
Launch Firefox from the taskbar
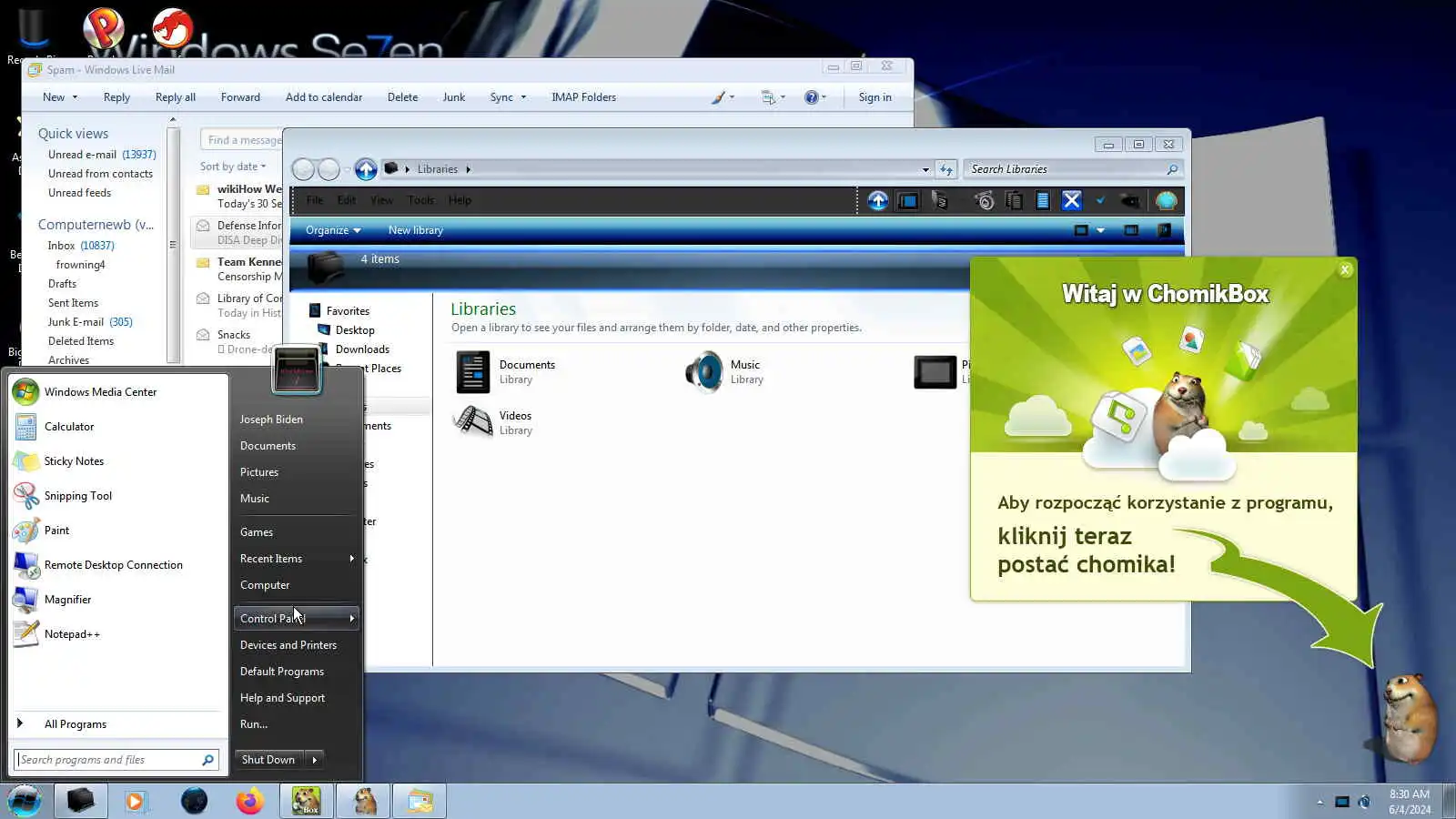coord(249,801)
